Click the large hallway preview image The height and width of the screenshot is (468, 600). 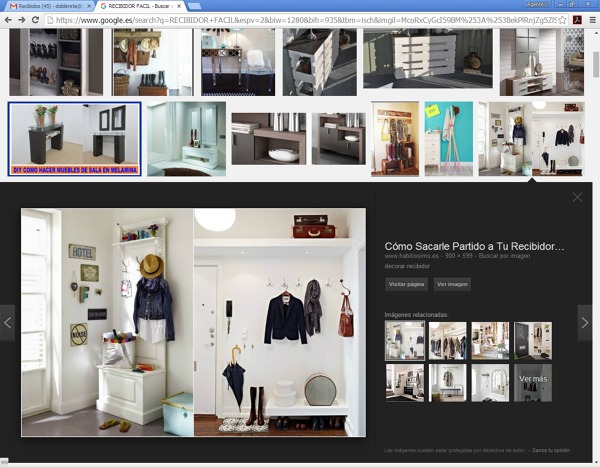coord(193,322)
